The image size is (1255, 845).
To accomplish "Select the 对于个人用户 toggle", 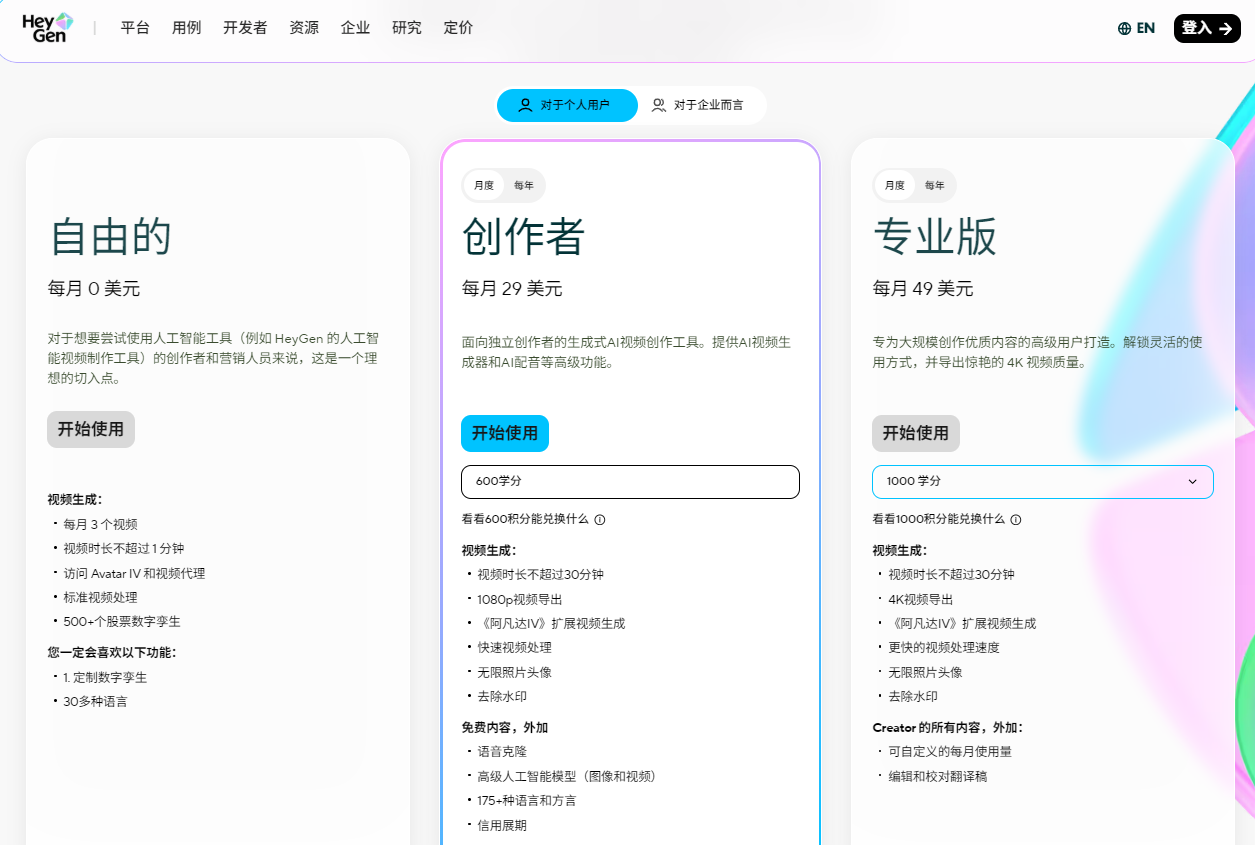I will click(x=567, y=105).
